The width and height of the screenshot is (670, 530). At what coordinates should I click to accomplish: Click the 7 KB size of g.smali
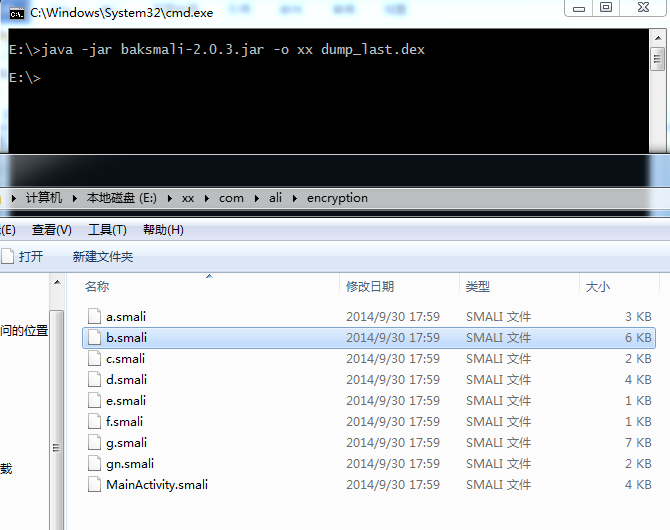tap(638, 442)
